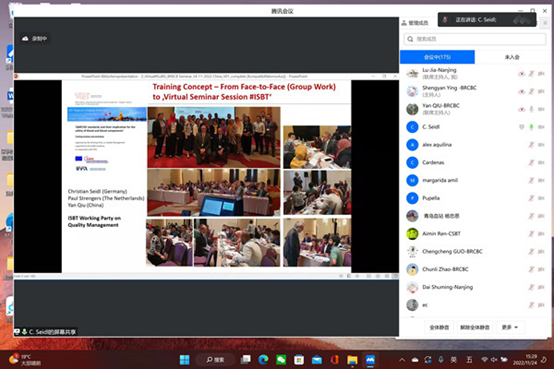Switch to the 会议中(175) tab

pyautogui.click(x=437, y=57)
